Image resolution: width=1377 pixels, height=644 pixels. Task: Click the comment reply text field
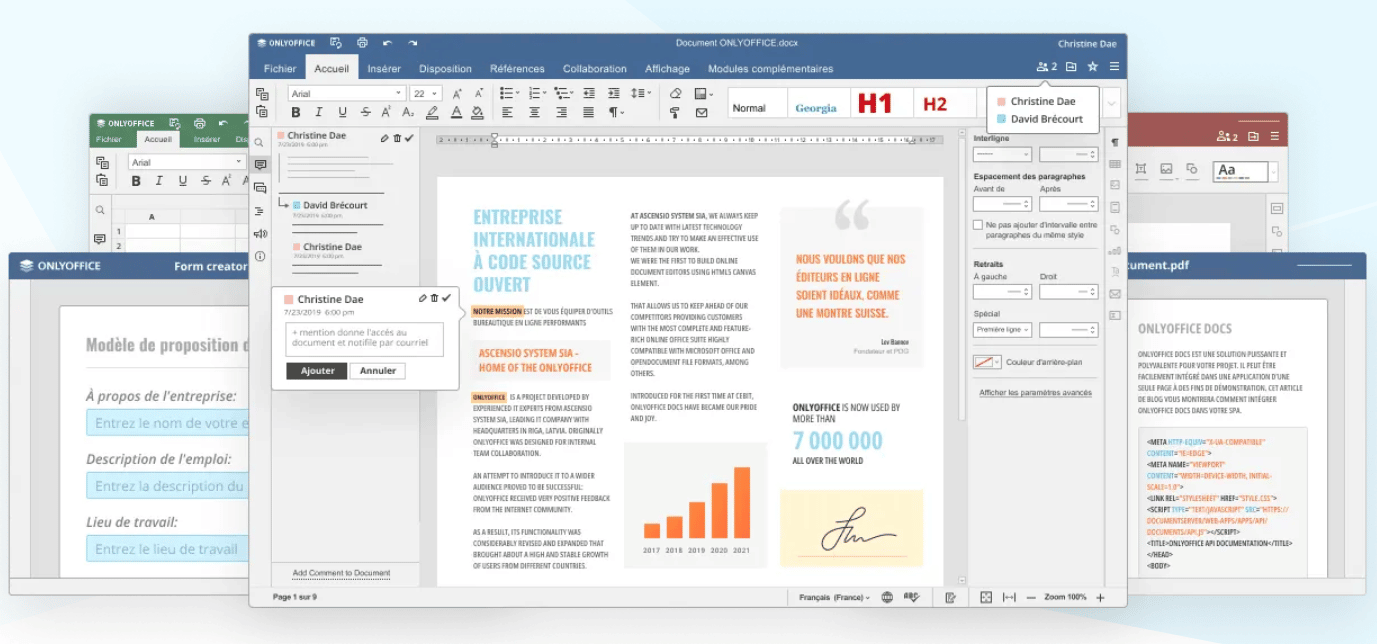[x=364, y=339]
